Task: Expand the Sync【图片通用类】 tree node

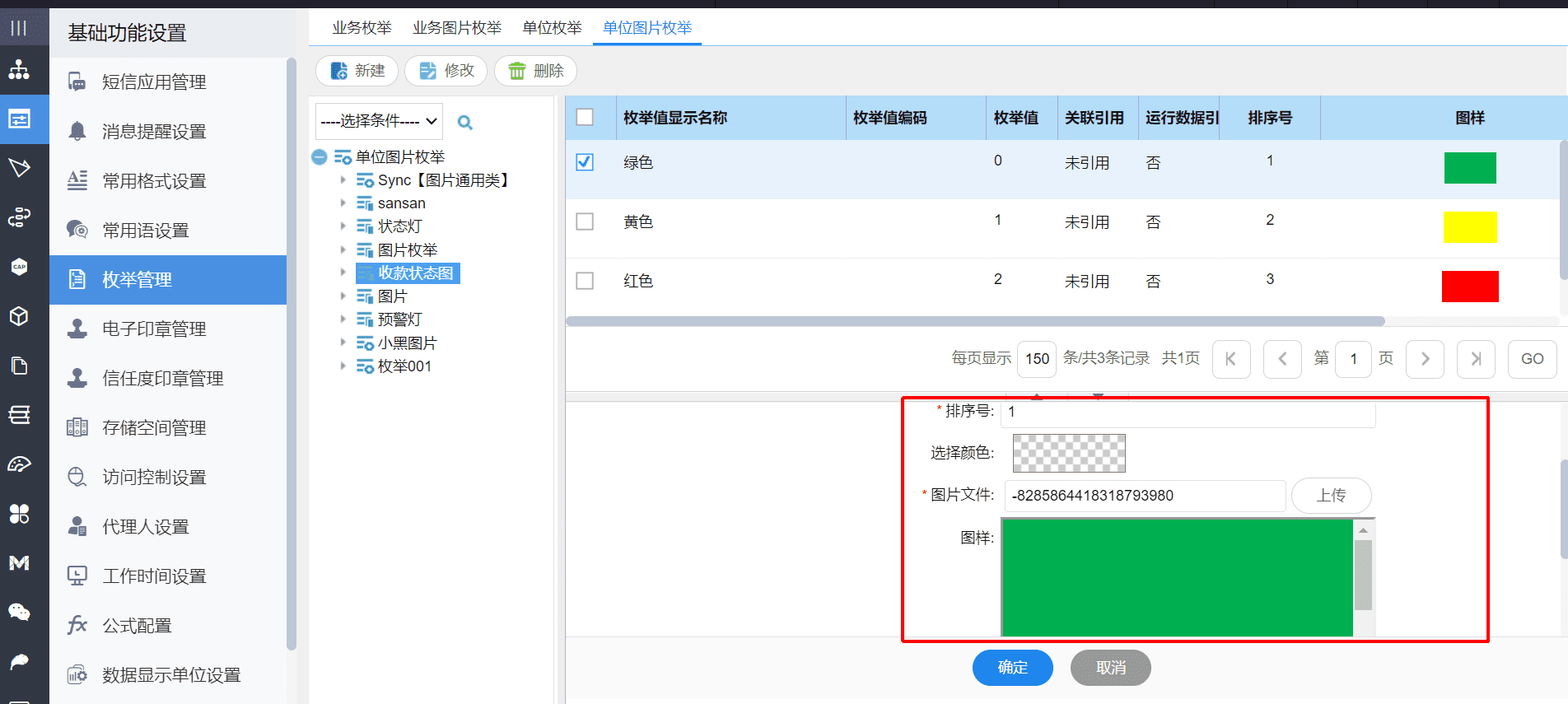Action: (343, 179)
